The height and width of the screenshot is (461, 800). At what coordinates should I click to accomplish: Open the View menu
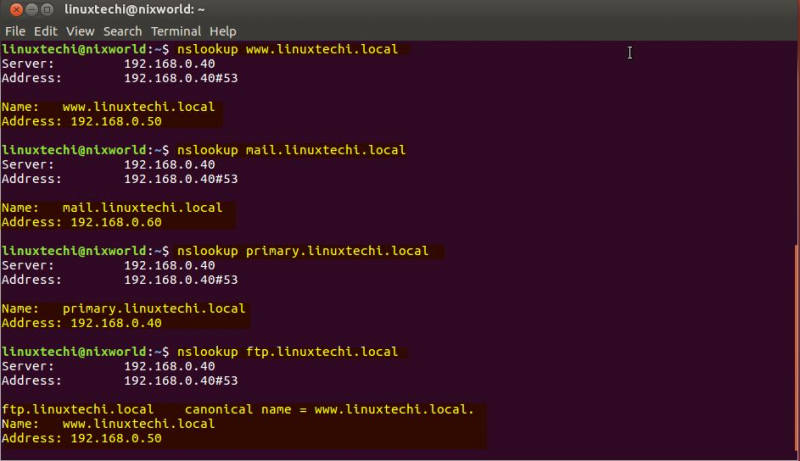click(80, 31)
